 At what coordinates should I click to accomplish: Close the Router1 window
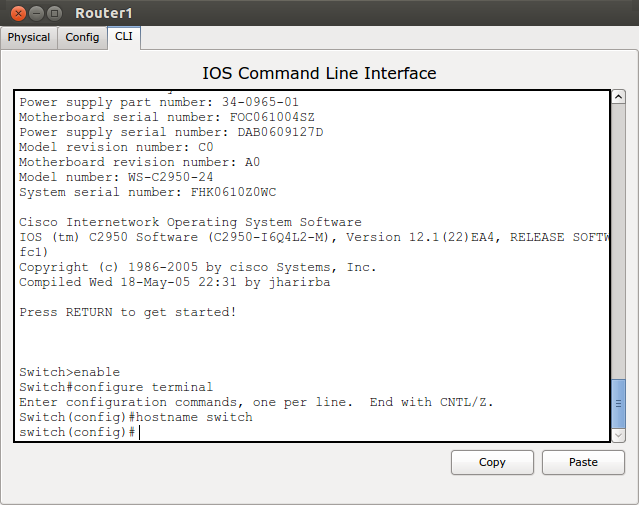(x=13, y=13)
